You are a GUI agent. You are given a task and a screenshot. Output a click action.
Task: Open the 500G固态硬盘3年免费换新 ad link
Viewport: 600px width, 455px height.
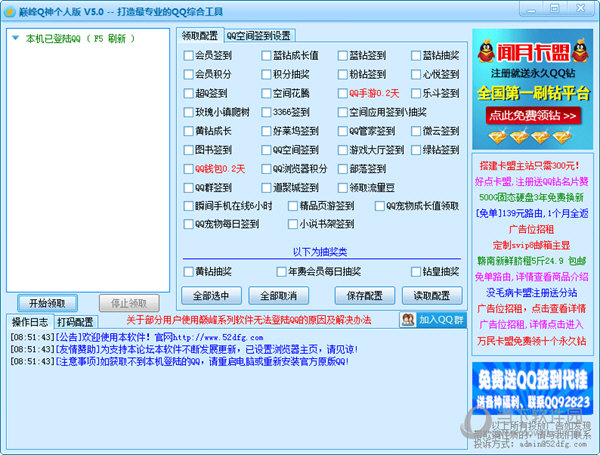tap(532, 197)
